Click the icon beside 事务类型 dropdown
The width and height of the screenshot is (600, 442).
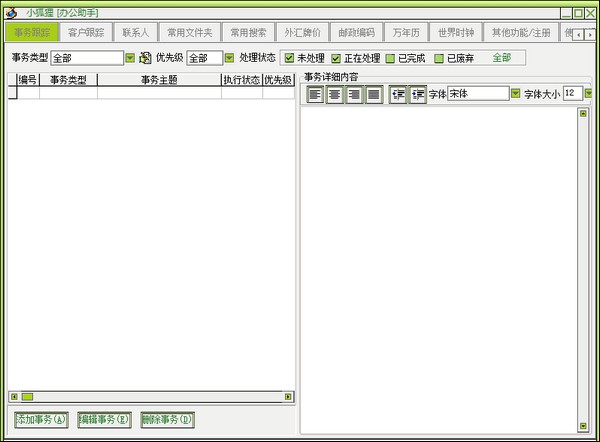[x=145, y=58]
